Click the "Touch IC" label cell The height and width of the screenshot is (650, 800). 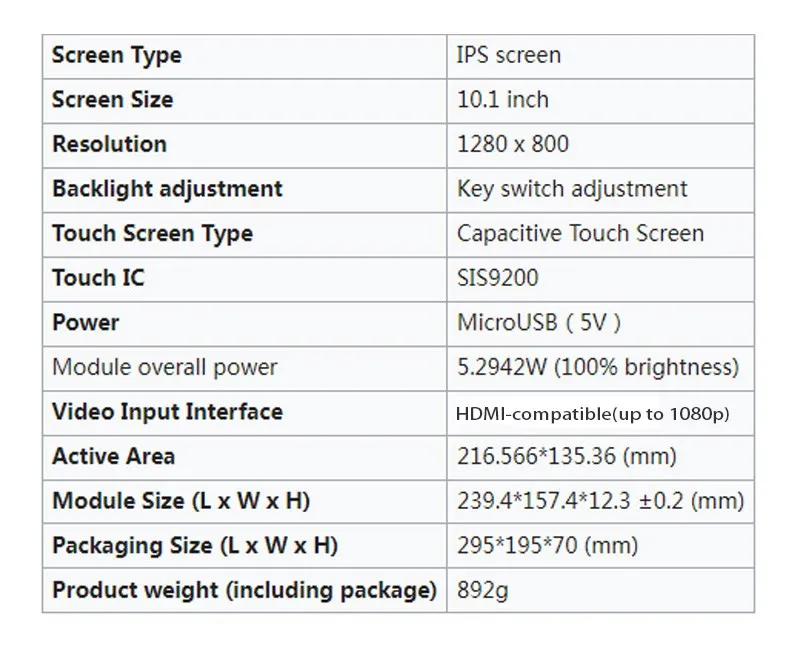pos(98,278)
